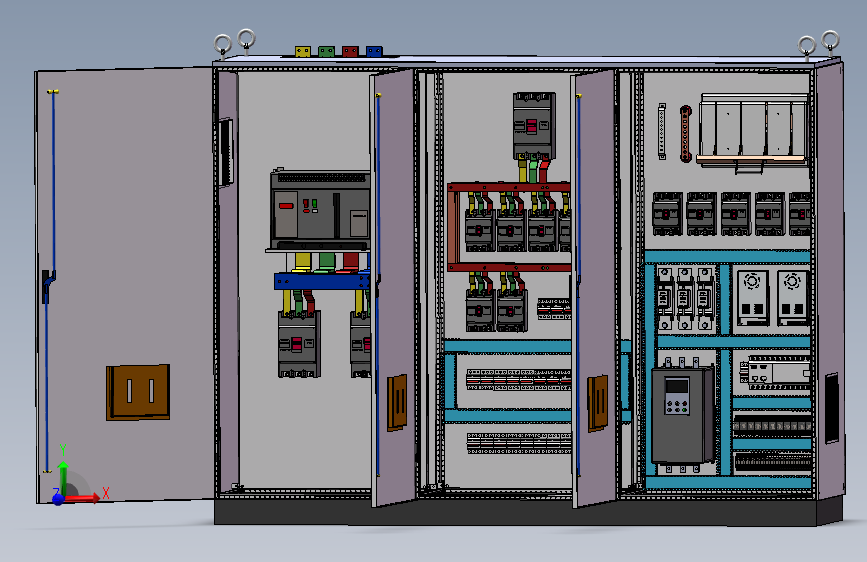Select the black ventilation grille on right side panel

click(x=832, y=408)
